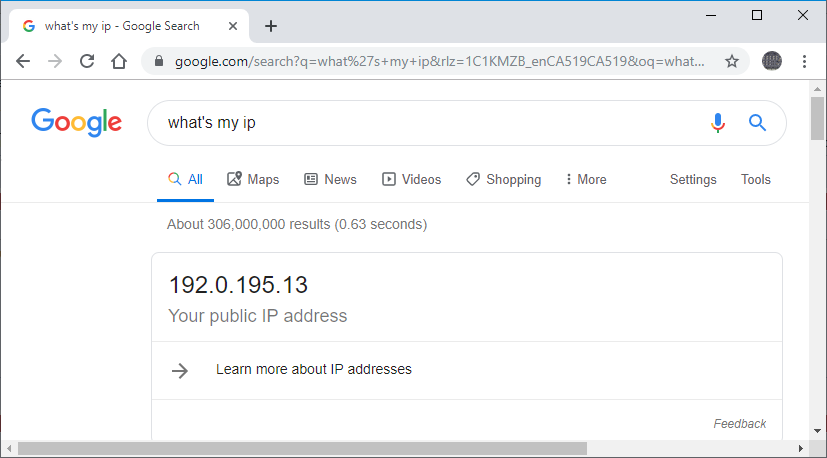Click the horizontal scrollbar left arrow

tap(9, 449)
